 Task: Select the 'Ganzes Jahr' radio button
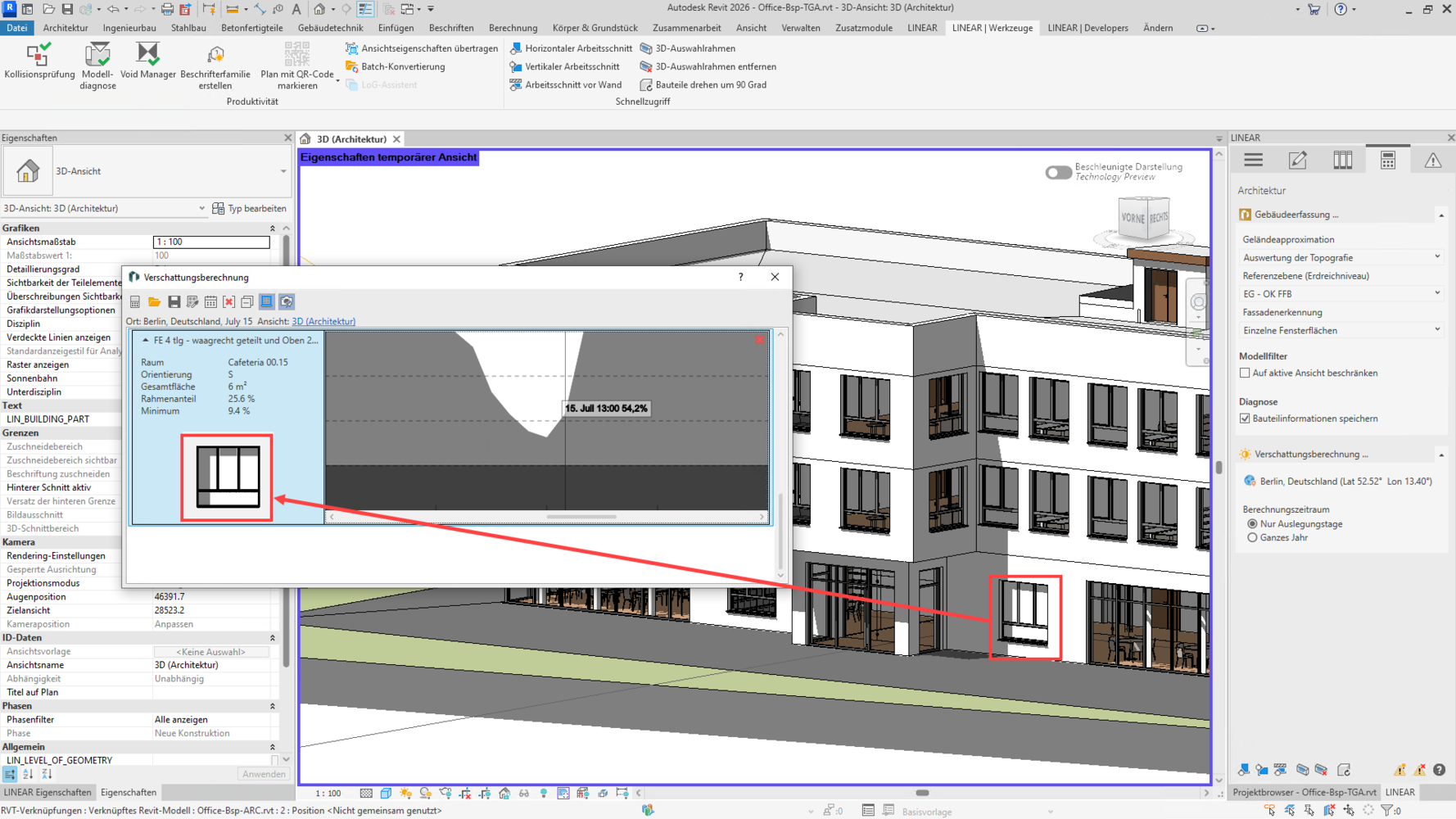[x=1252, y=538]
